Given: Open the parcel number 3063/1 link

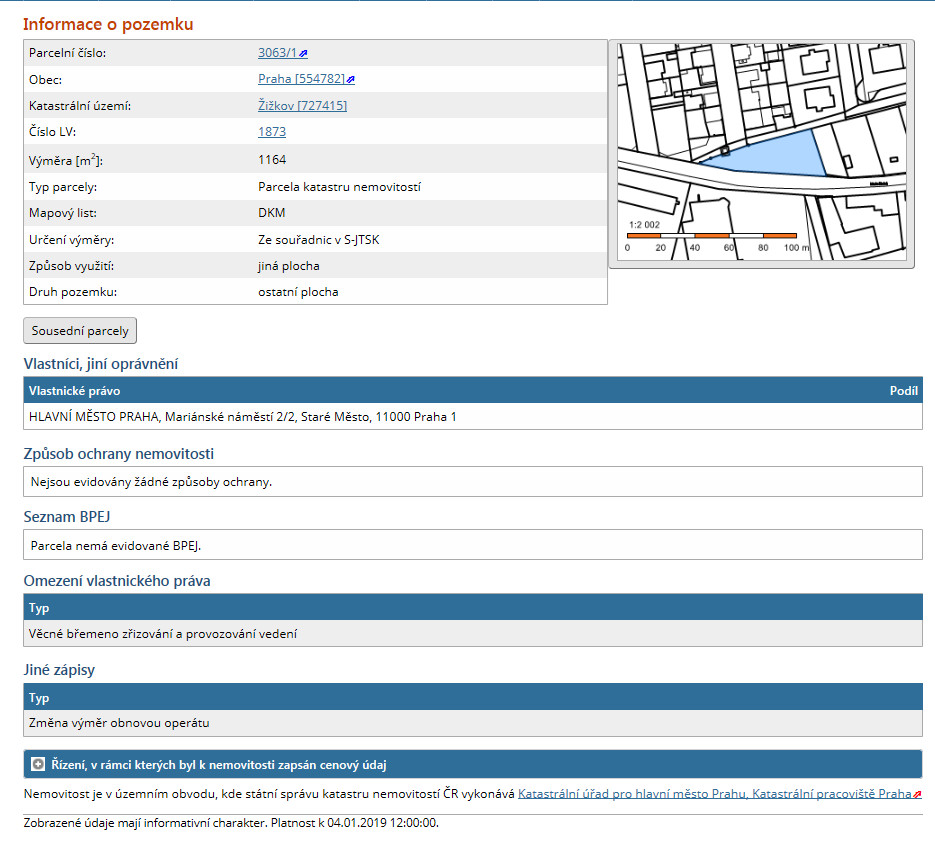Looking at the screenshot, I should tap(277, 53).
